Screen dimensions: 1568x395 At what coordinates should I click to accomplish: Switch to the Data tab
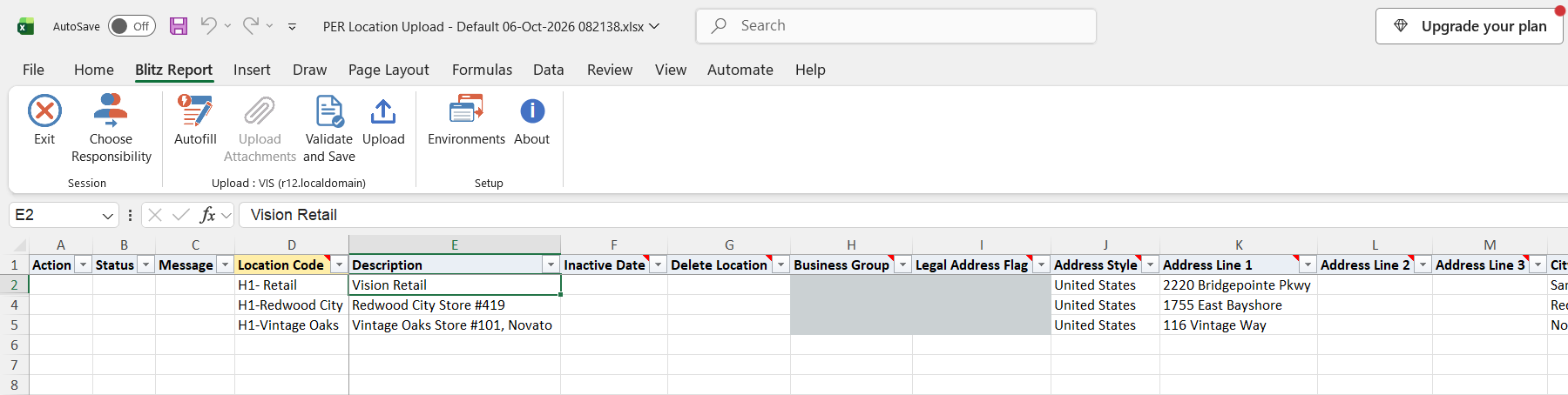coord(549,70)
